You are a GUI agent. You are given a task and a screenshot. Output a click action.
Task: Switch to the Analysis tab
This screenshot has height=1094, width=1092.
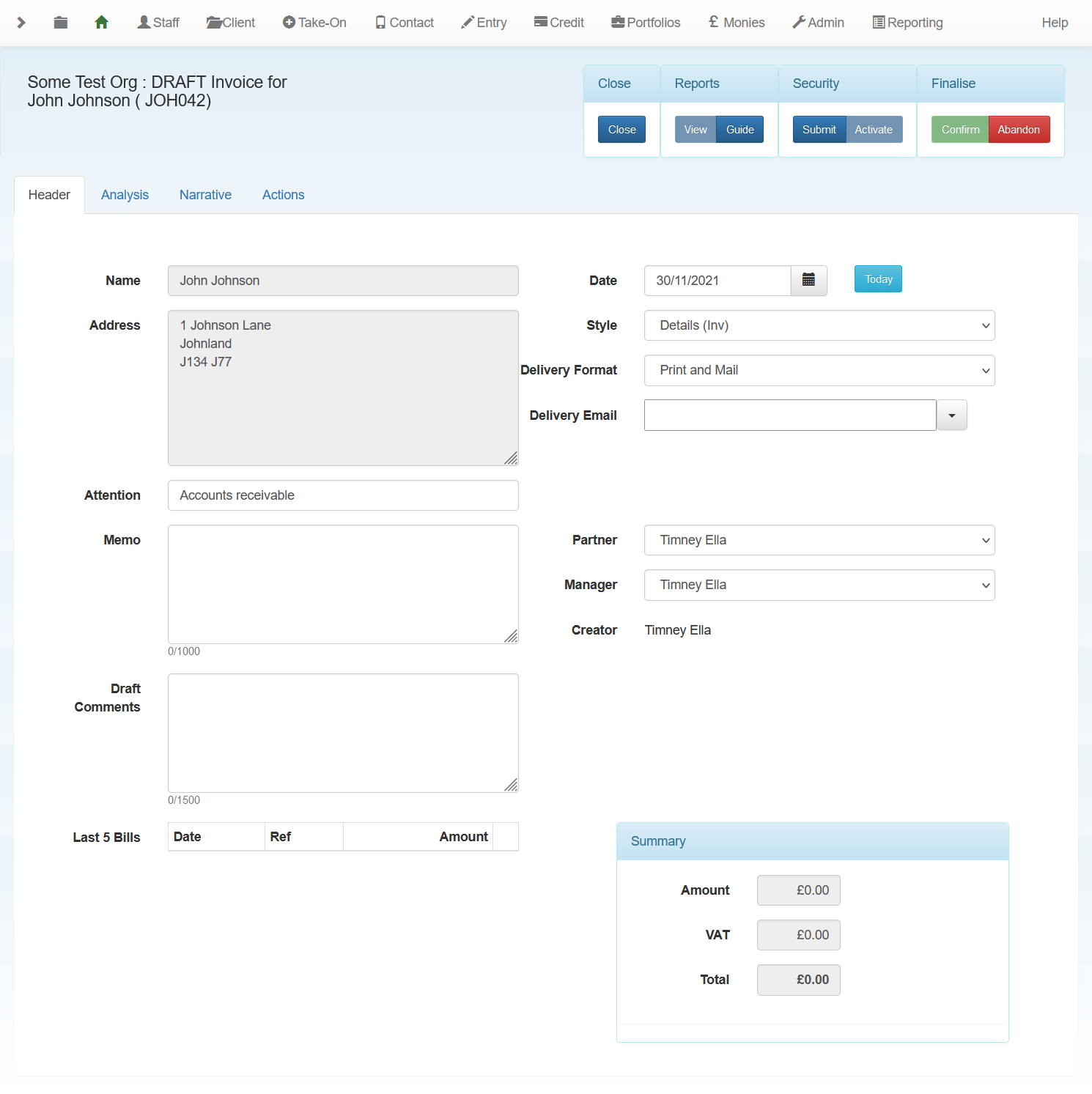pyautogui.click(x=125, y=195)
